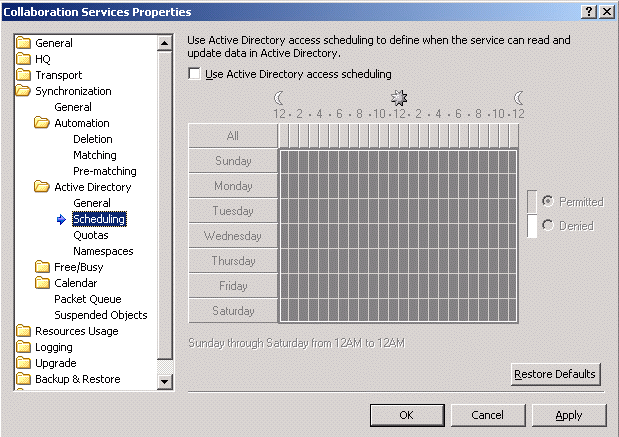Click the tree scrollbar down arrow
This screenshot has width=619, height=437.
click(165, 382)
